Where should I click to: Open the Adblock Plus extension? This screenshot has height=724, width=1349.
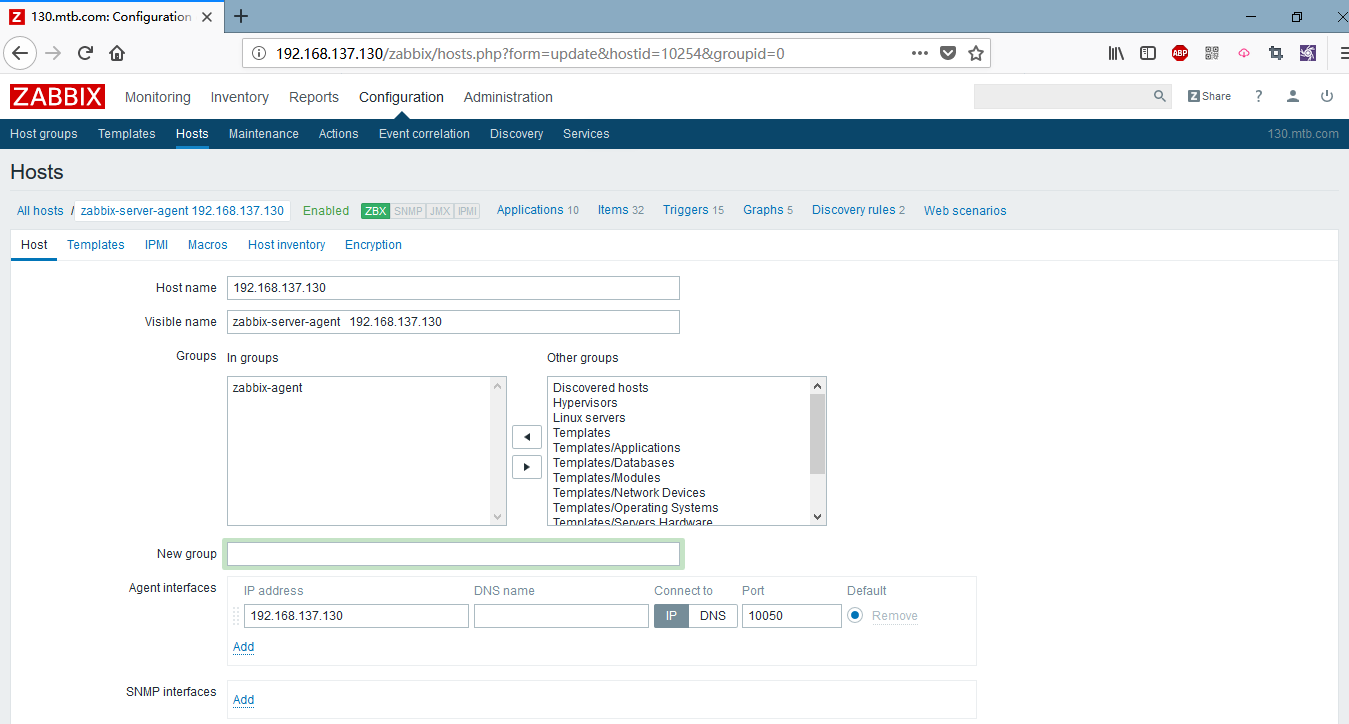pos(1180,53)
